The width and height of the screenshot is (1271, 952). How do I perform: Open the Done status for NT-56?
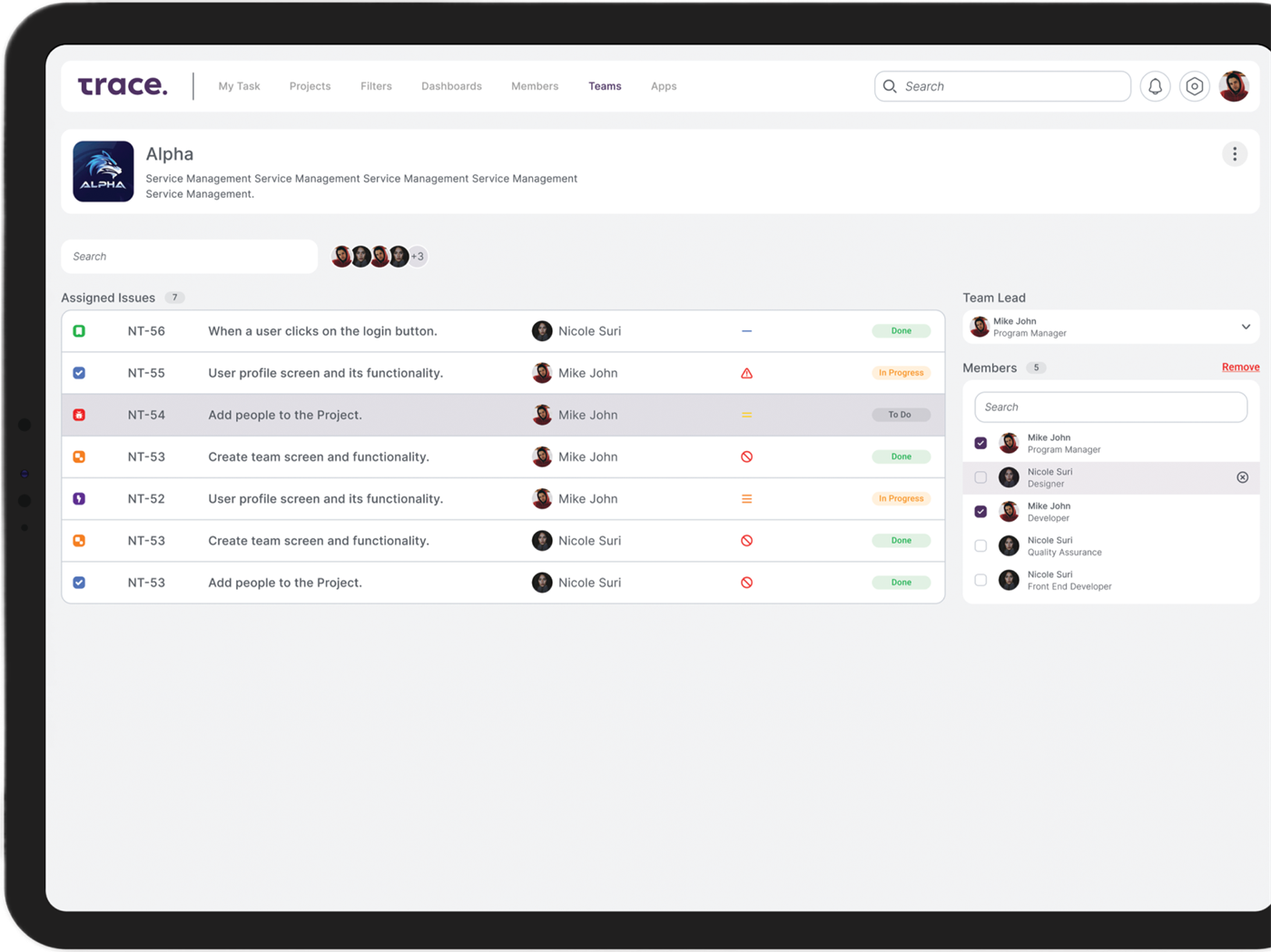coord(901,331)
